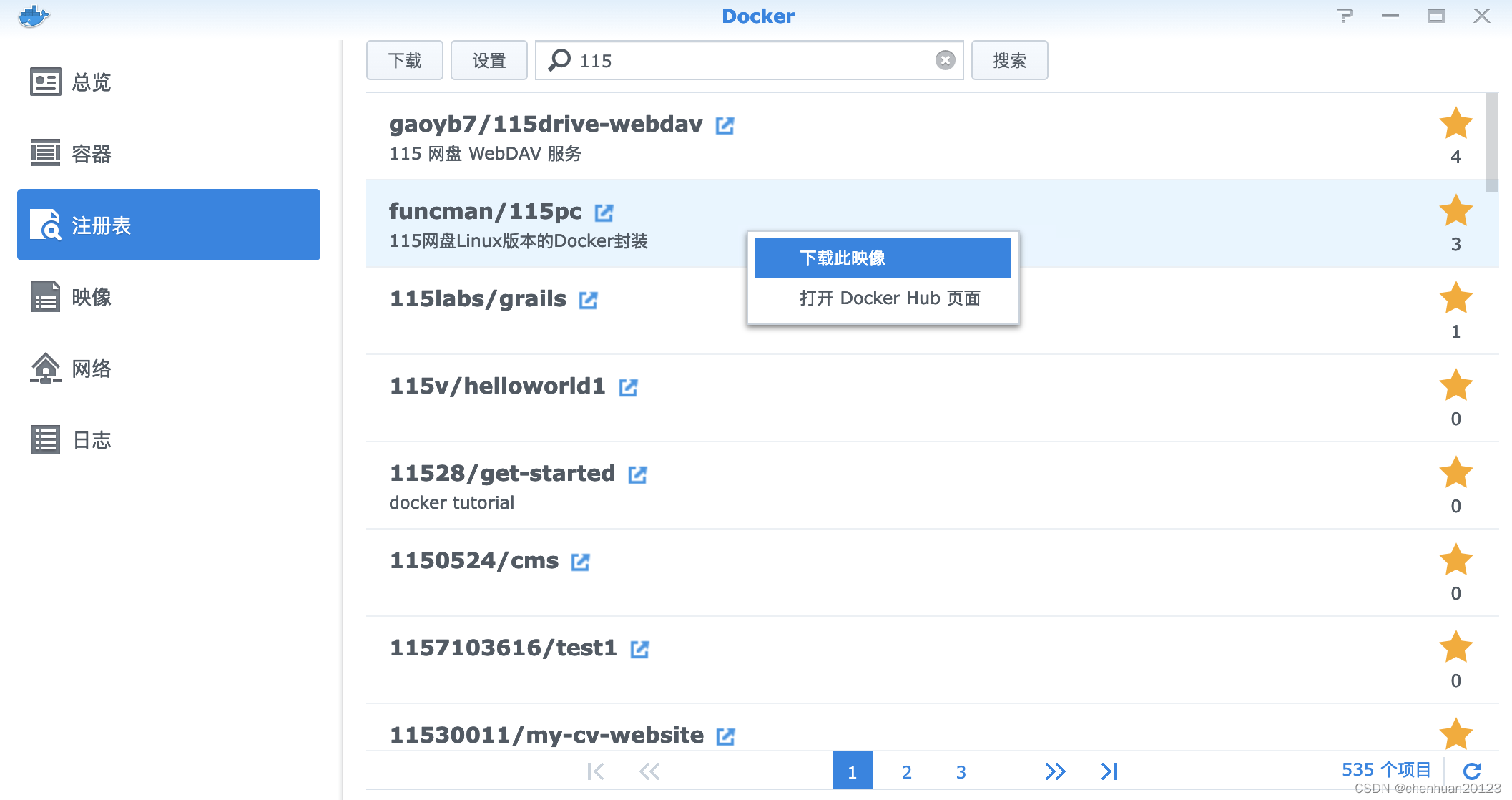Image resolution: width=1512 pixels, height=800 pixels.
Task: Go to page 2
Action: pos(906,771)
